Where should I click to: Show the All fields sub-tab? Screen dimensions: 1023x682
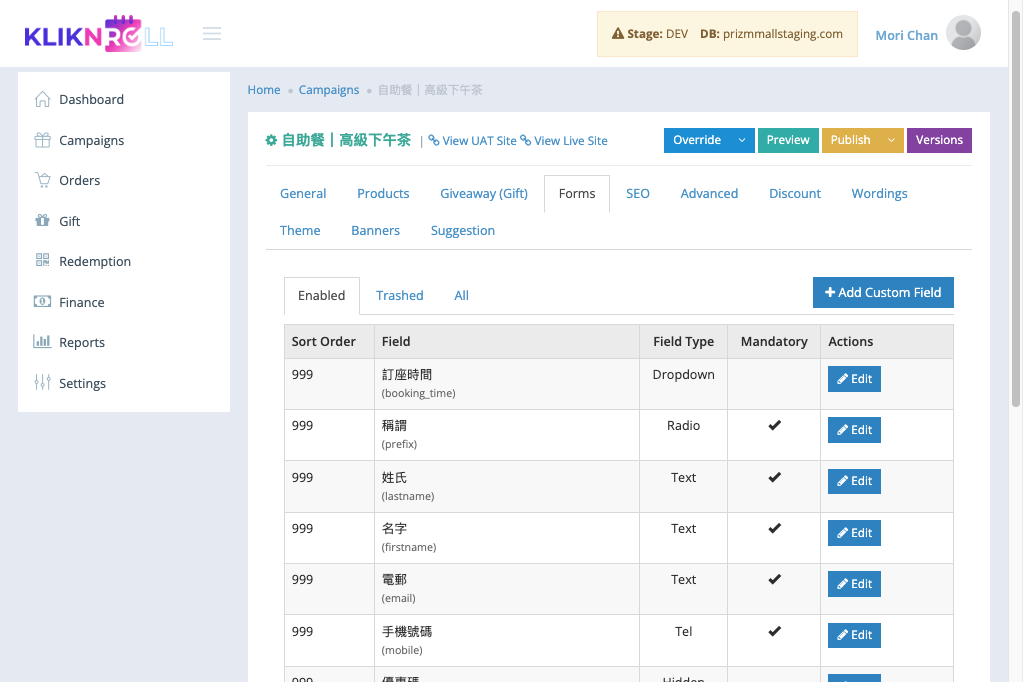click(461, 296)
